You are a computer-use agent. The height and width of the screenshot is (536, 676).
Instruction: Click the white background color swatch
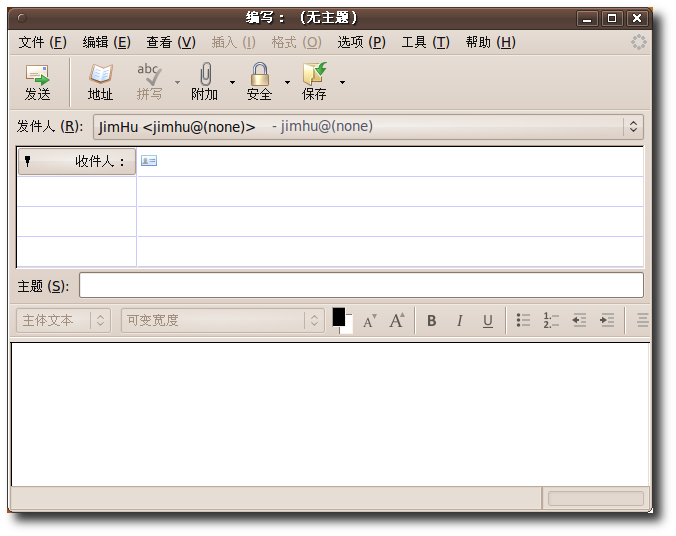click(x=348, y=328)
